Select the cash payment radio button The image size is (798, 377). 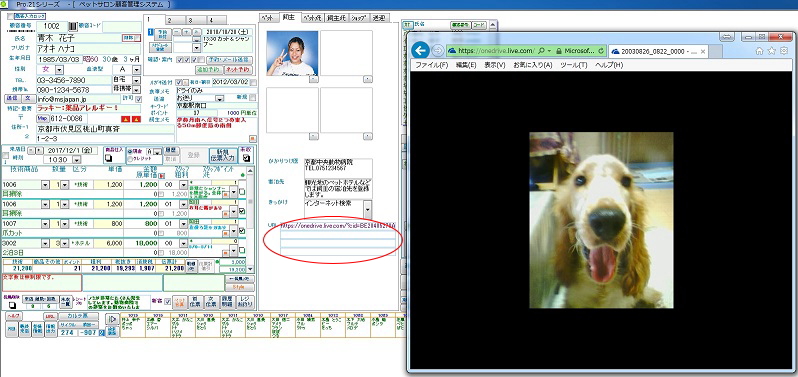tap(130, 151)
